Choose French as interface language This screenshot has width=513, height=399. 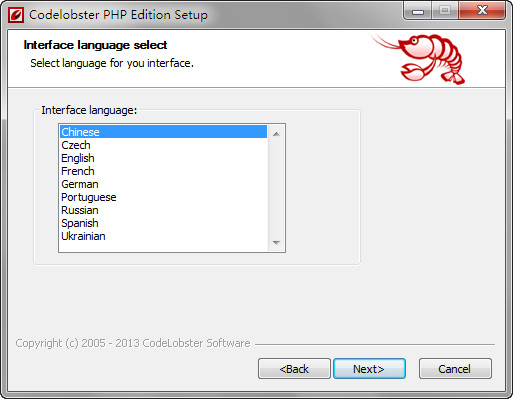point(163,171)
